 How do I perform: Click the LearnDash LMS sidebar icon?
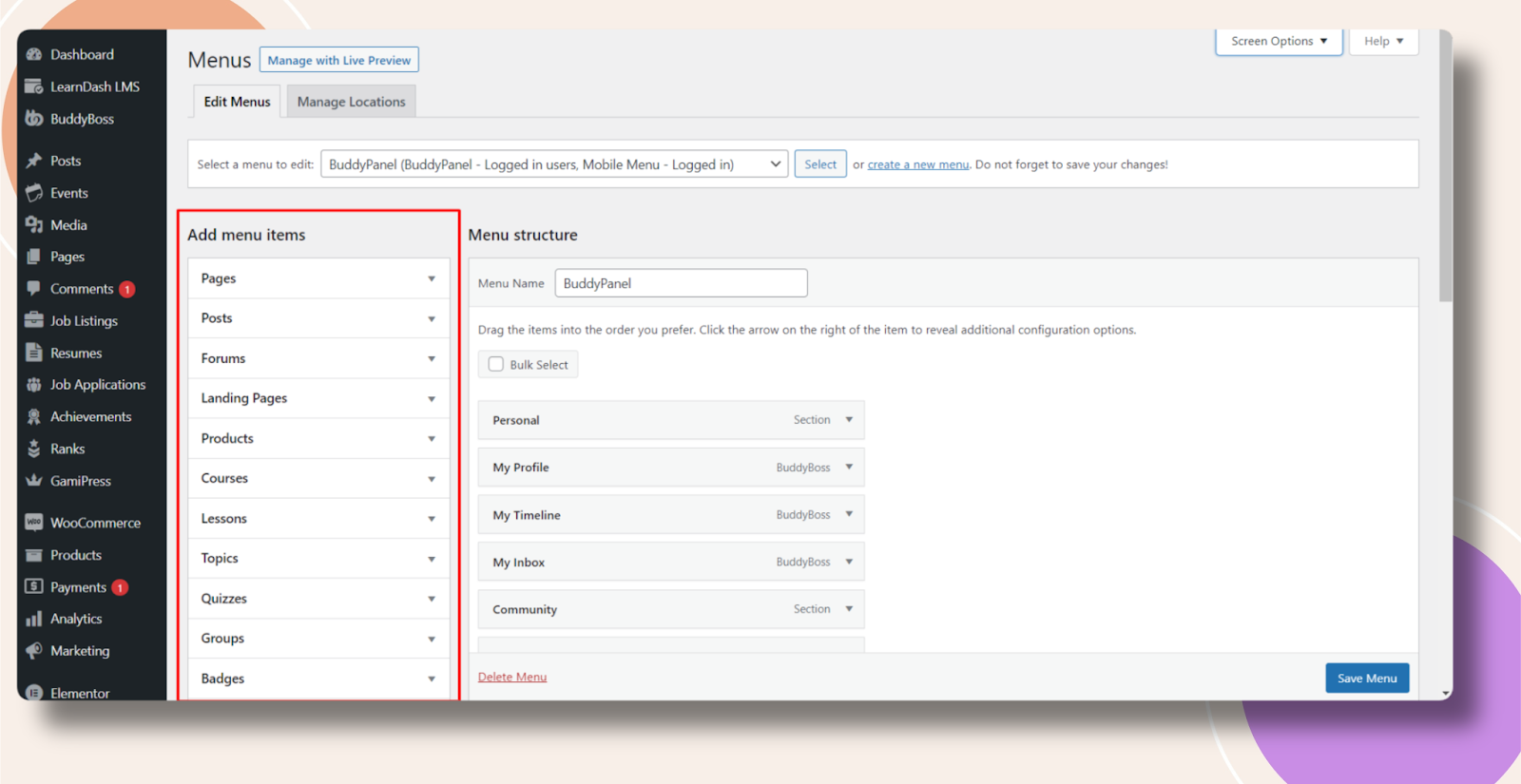tap(34, 86)
